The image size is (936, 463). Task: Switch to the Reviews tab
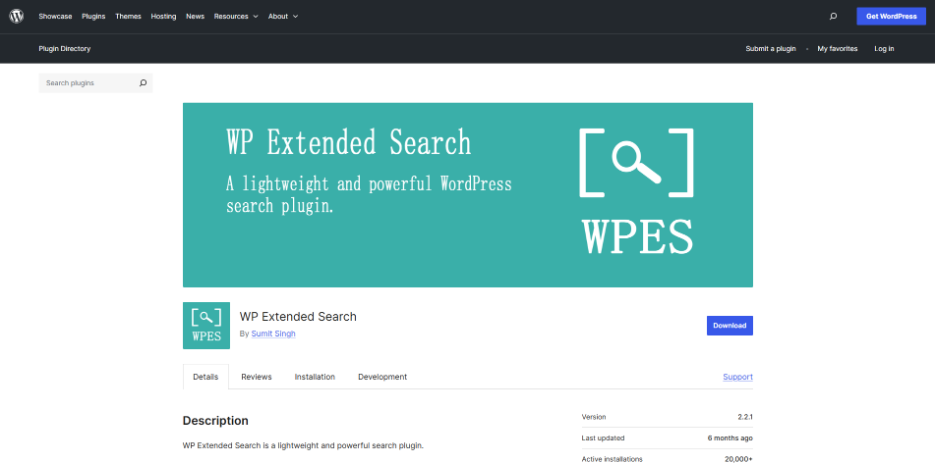point(256,377)
